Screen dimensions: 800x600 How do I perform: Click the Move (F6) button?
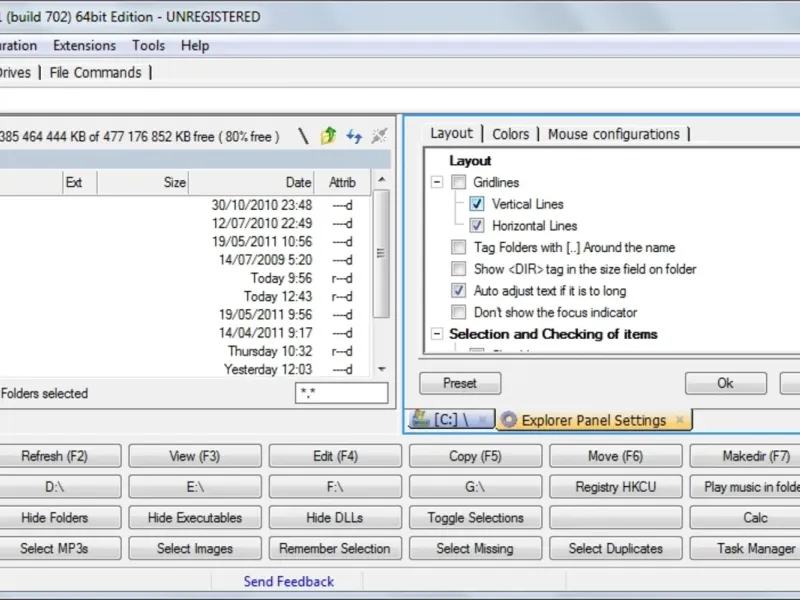coord(616,456)
